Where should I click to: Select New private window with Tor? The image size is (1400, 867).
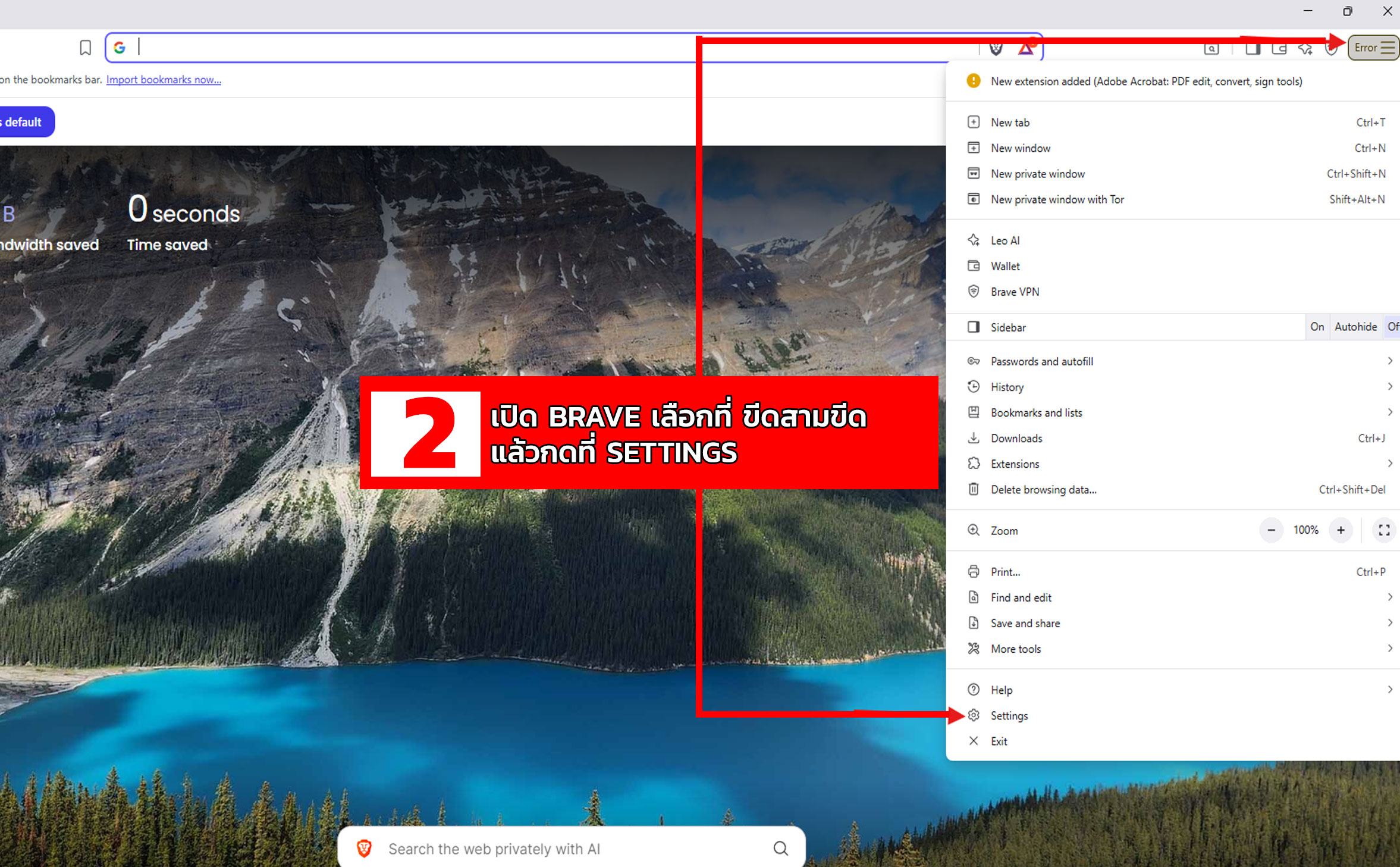click(x=1173, y=199)
